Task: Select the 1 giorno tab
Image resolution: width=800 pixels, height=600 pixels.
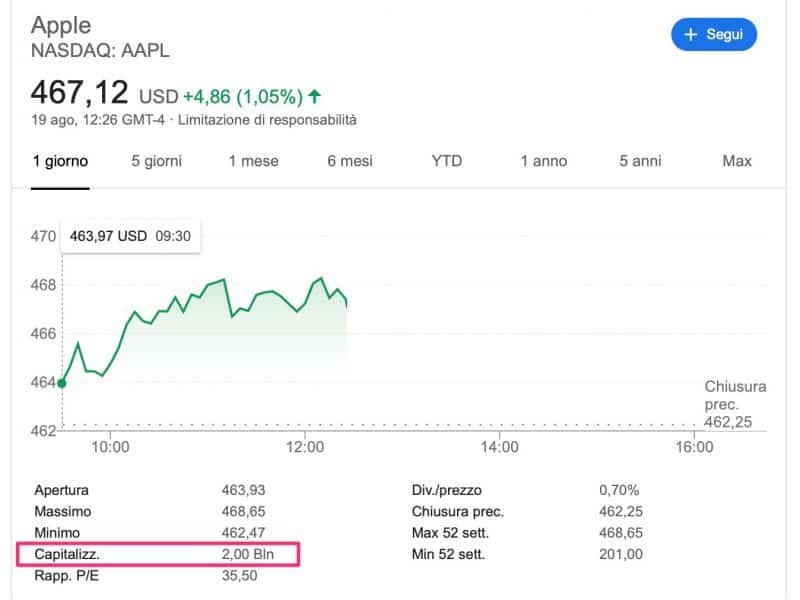Action: pos(60,160)
